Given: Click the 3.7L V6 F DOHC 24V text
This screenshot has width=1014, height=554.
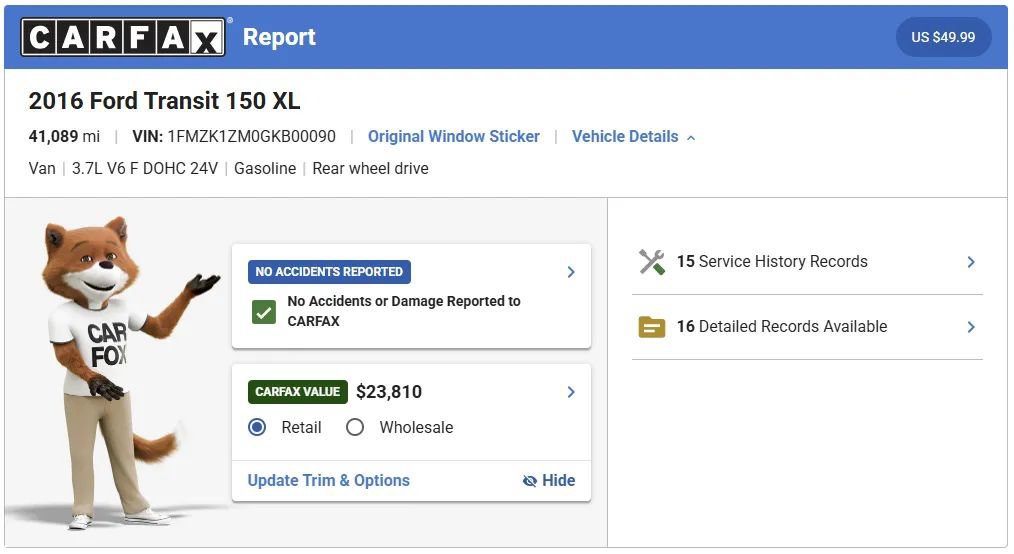Looking at the screenshot, I should (x=145, y=169).
